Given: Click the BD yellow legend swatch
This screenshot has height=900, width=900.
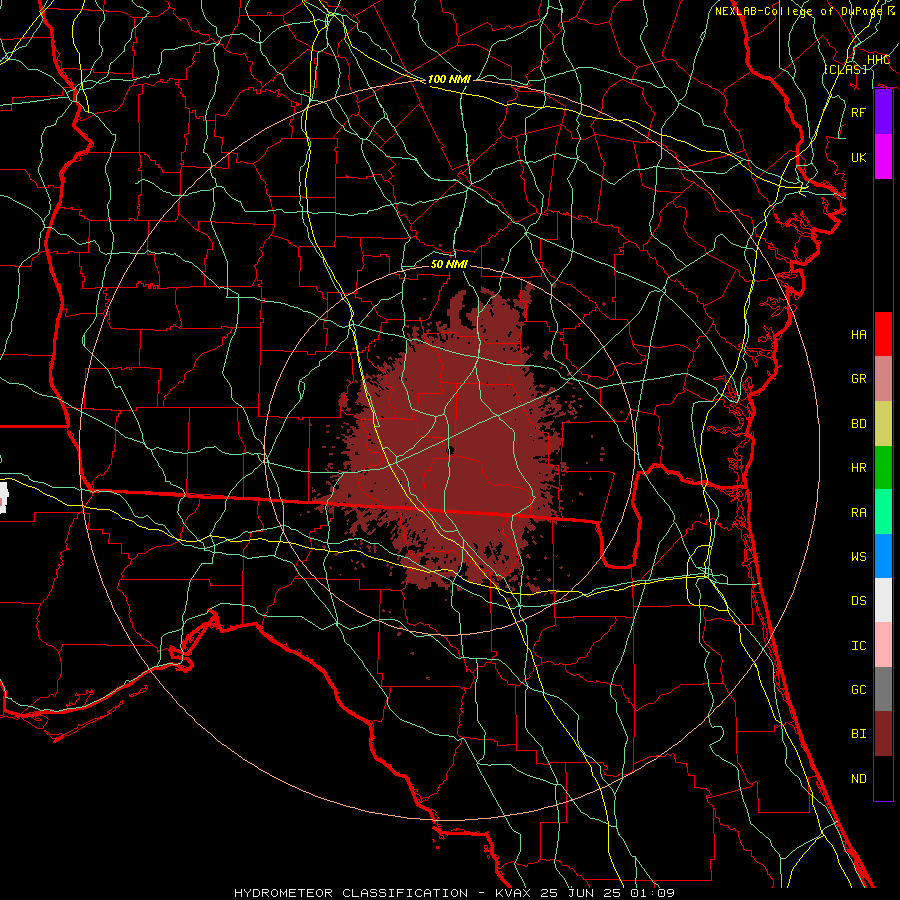Looking at the screenshot, I should click(883, 424).
